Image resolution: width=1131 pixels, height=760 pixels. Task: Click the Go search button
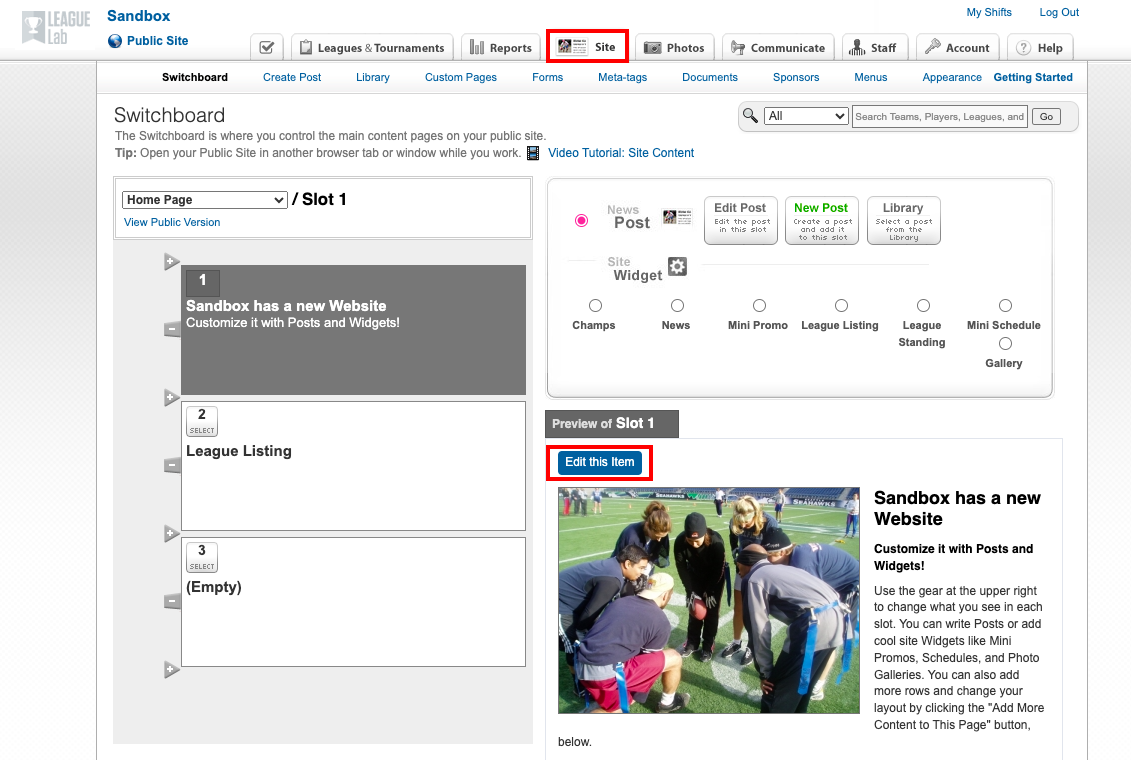click(x=1047, y=116)
